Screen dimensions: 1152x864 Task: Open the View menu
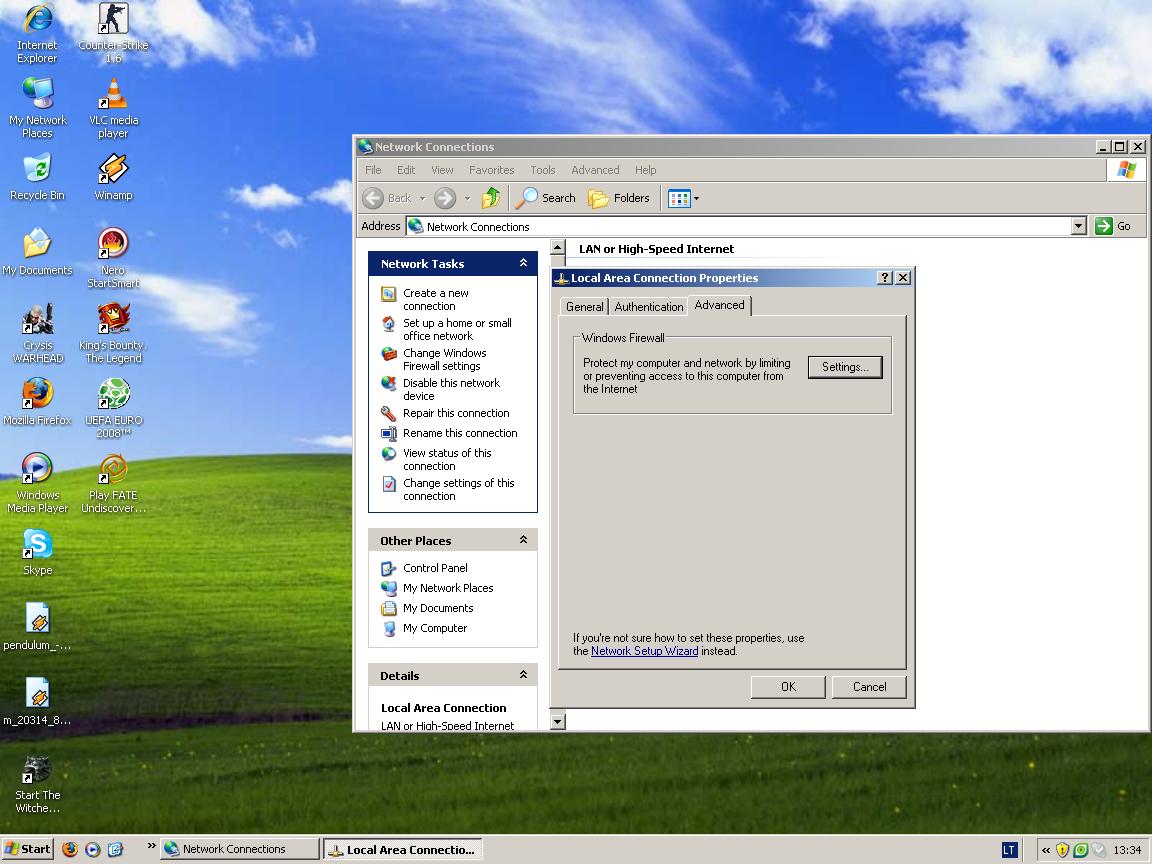pyautogui.click(x=442, y=170)
